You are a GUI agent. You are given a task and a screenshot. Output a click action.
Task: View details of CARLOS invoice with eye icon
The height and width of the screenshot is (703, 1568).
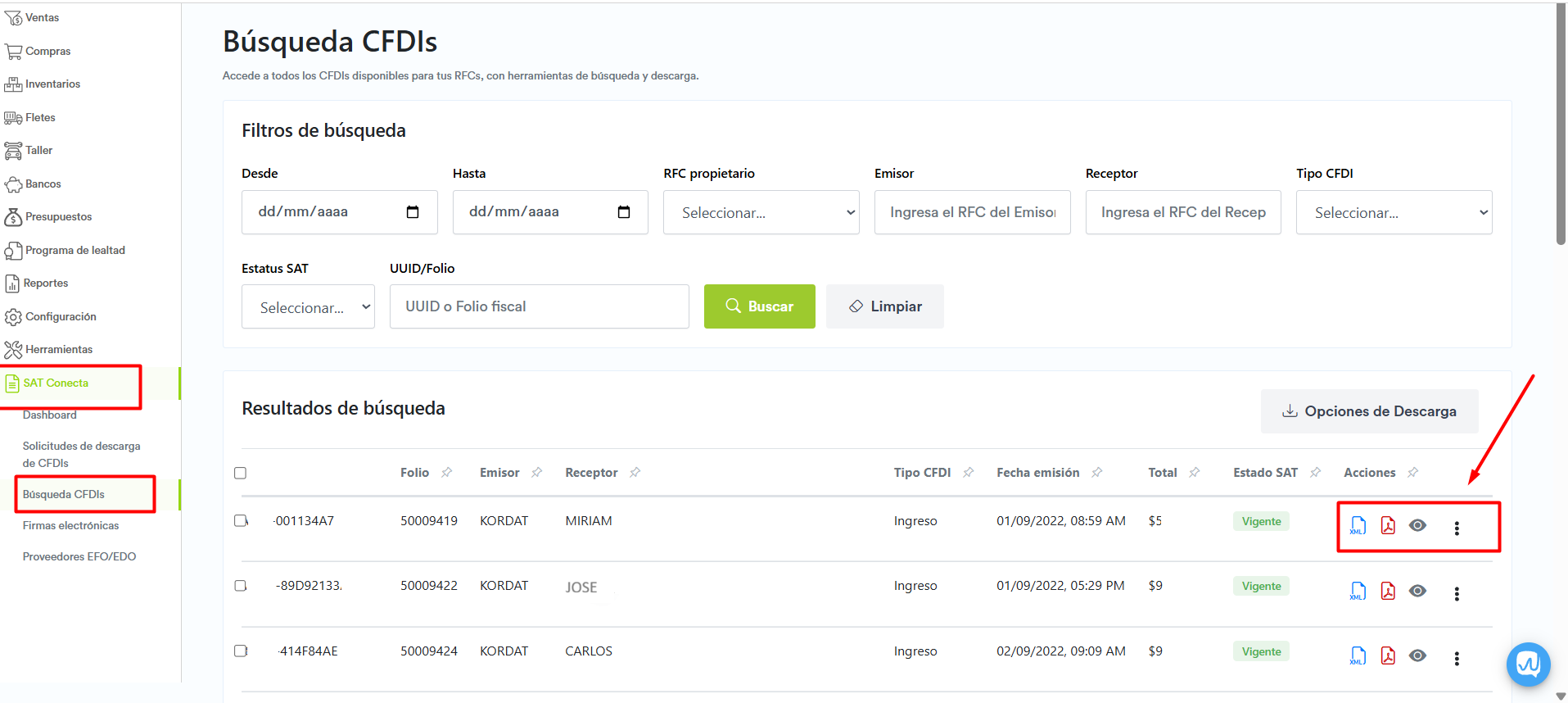coord(1417,655)
